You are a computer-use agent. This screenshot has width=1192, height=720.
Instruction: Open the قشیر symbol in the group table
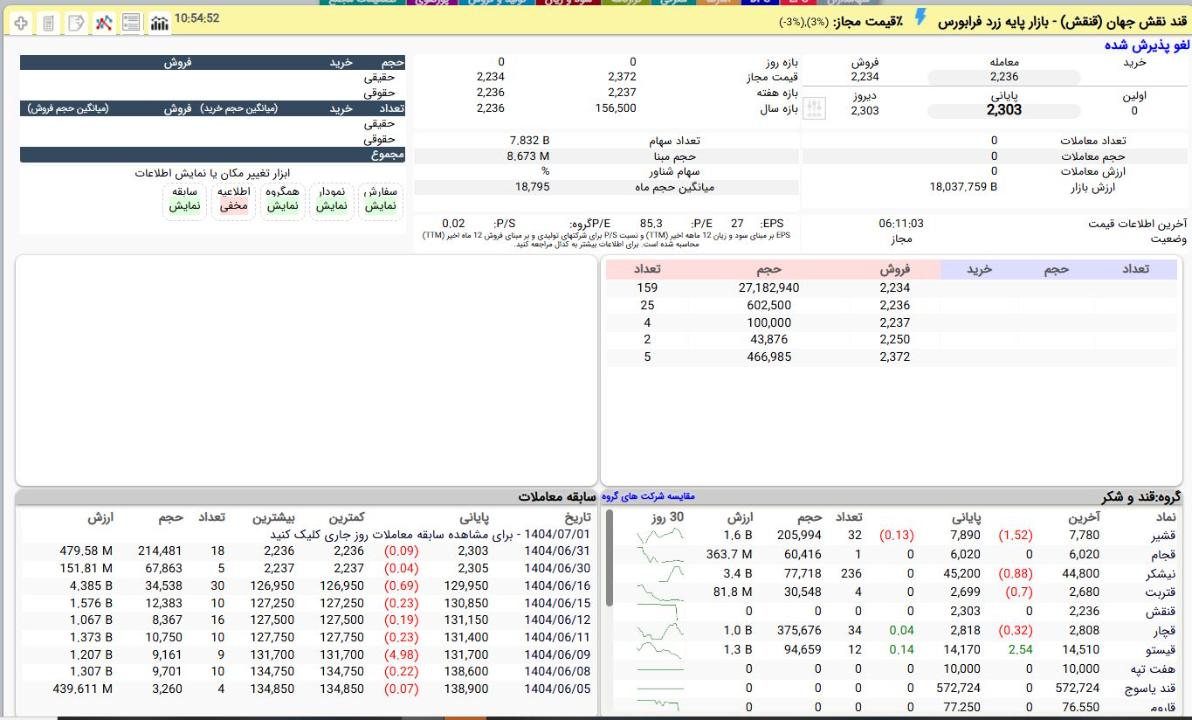coord(1164,535)
